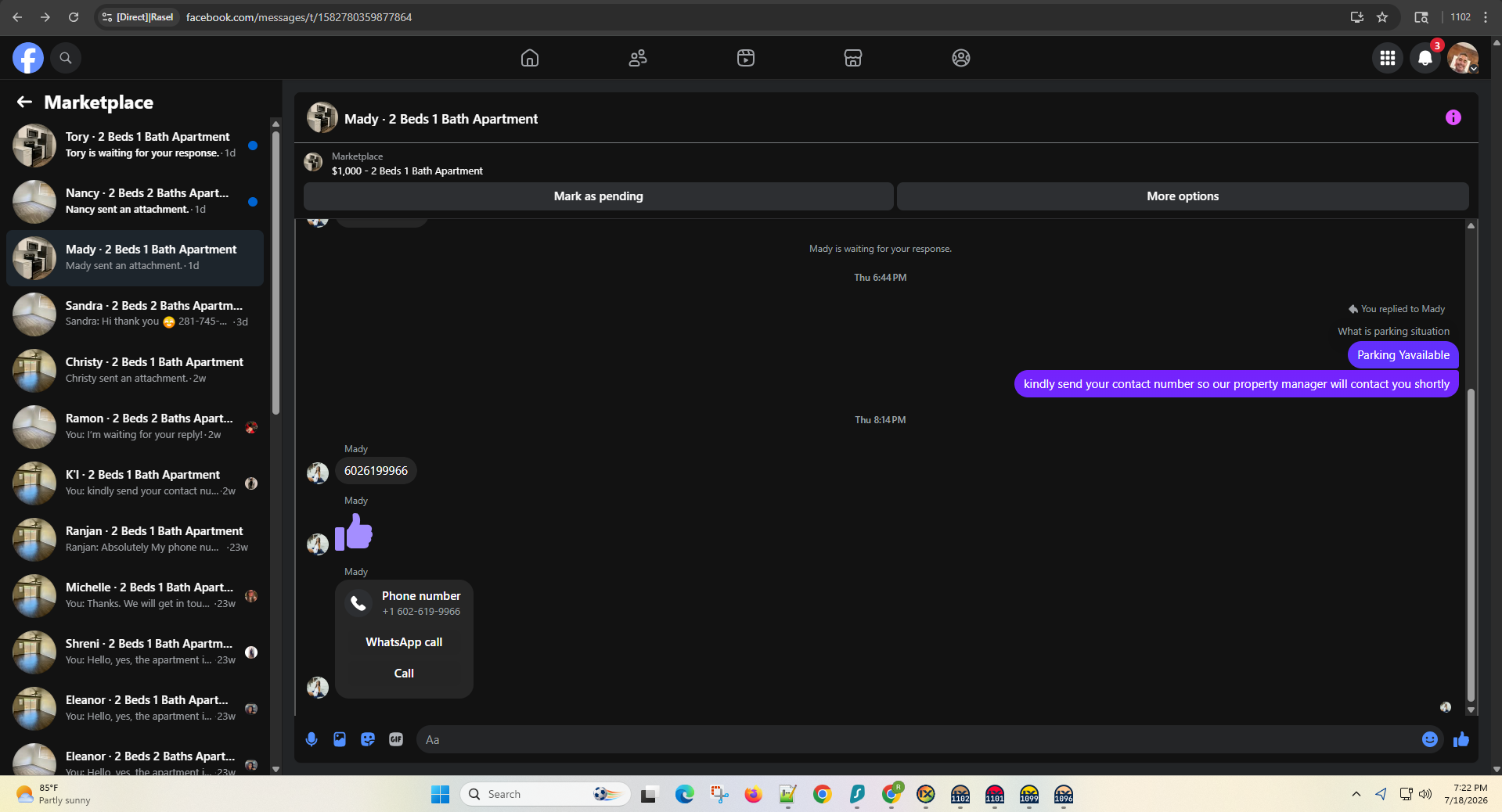Open the Marketplace storefront icon
The image size is (1502, 812).
pos(853,58)
